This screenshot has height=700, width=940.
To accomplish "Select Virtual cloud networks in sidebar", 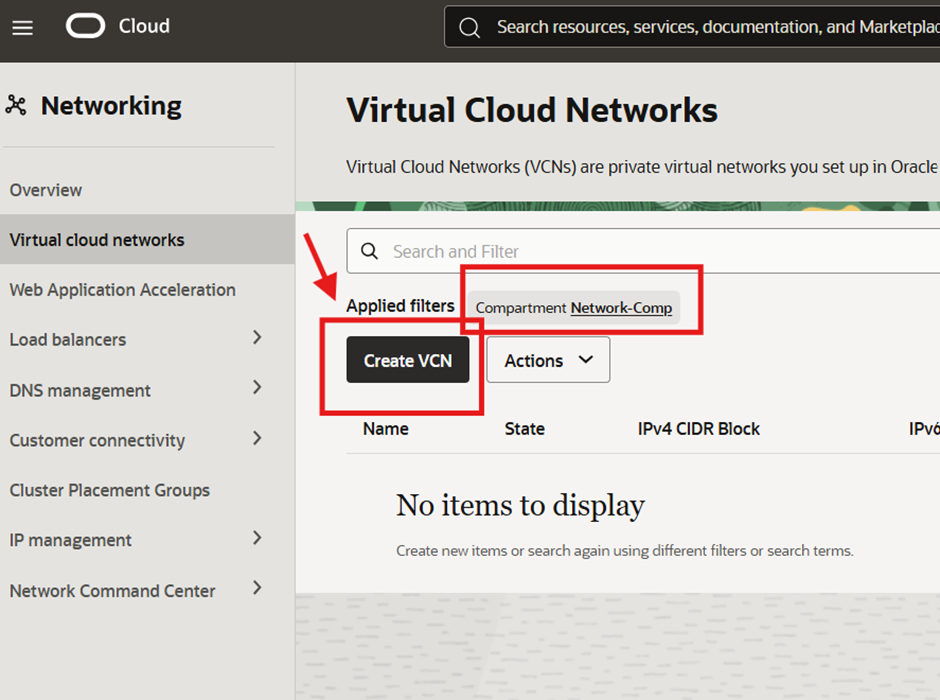I will click(97, 240).
